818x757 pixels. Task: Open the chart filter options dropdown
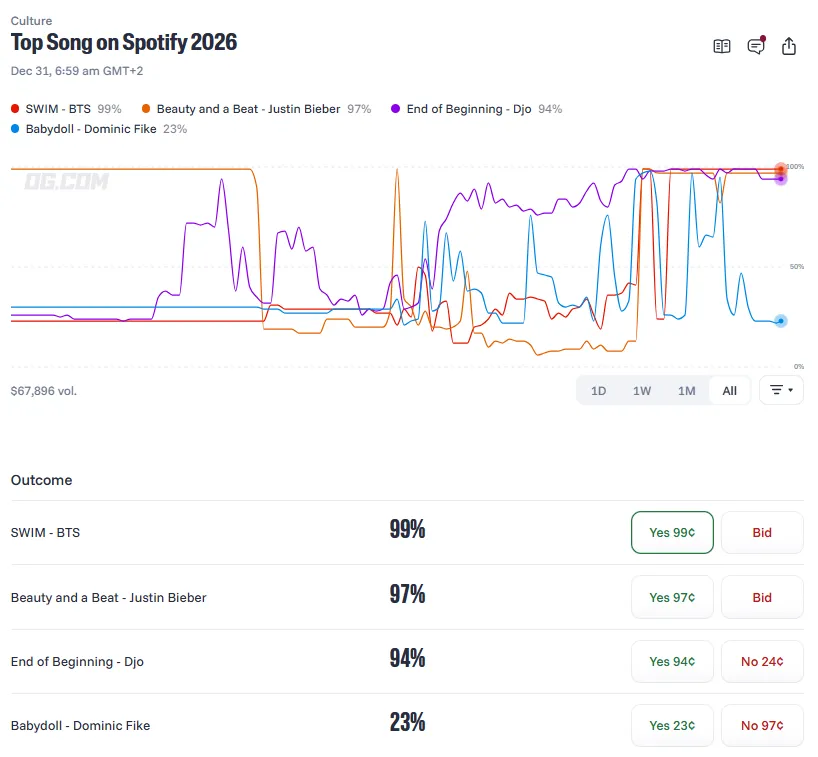(781, 390)
